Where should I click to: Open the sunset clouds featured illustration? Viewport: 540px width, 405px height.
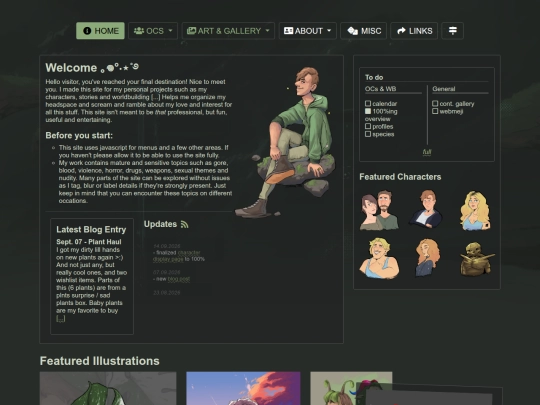point(243,388)
